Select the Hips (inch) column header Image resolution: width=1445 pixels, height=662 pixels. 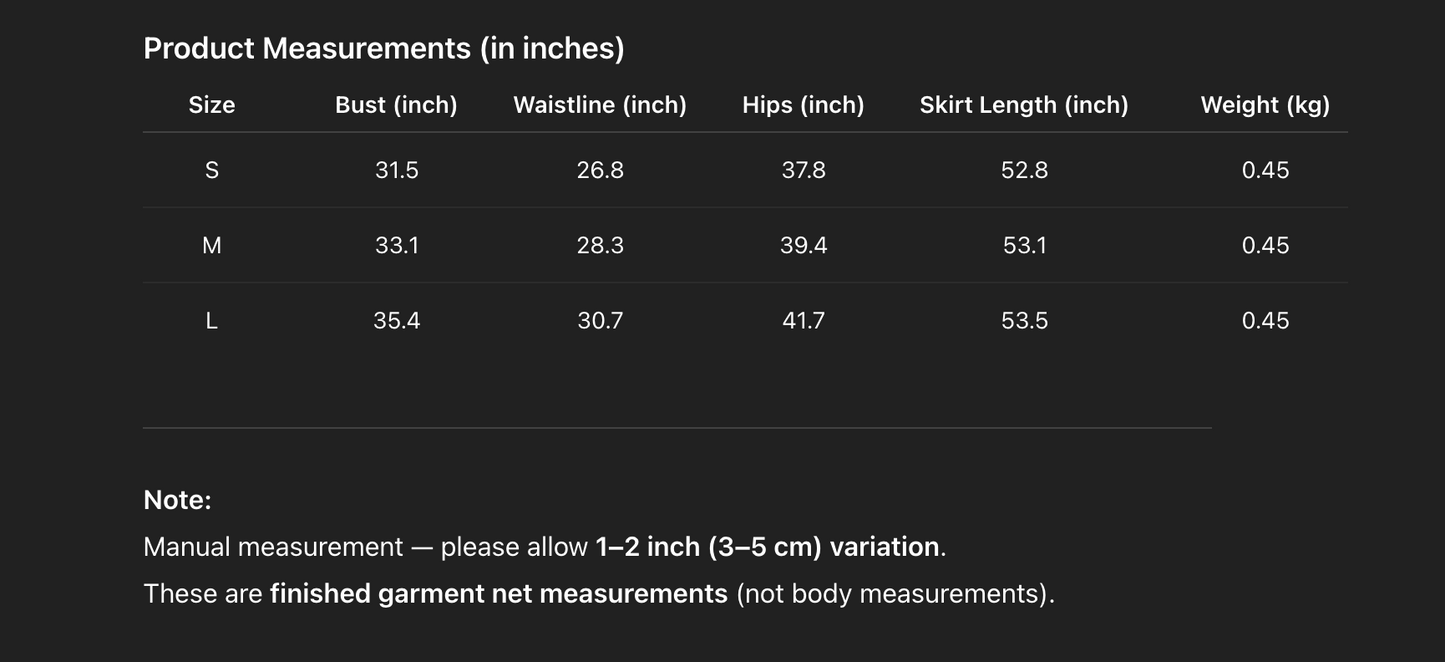(803, 105)
